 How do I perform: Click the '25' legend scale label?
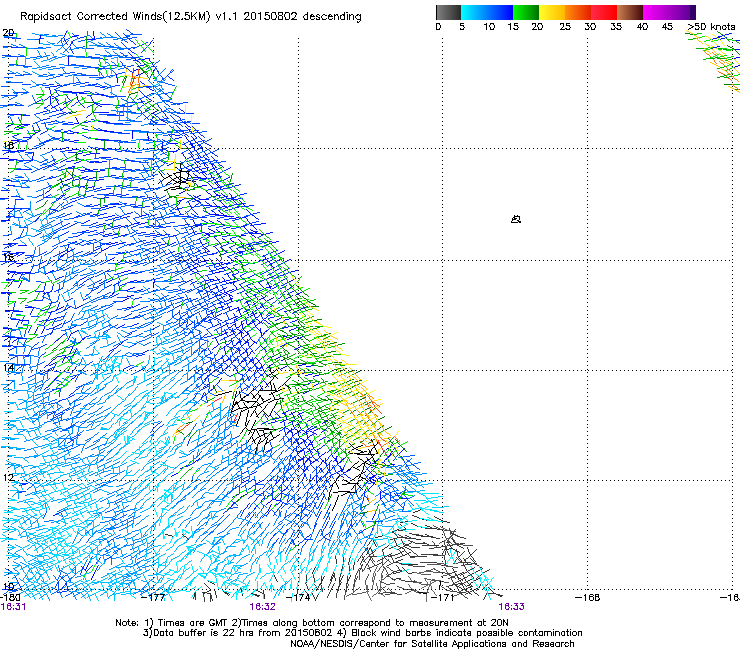[x=565, y=27]
